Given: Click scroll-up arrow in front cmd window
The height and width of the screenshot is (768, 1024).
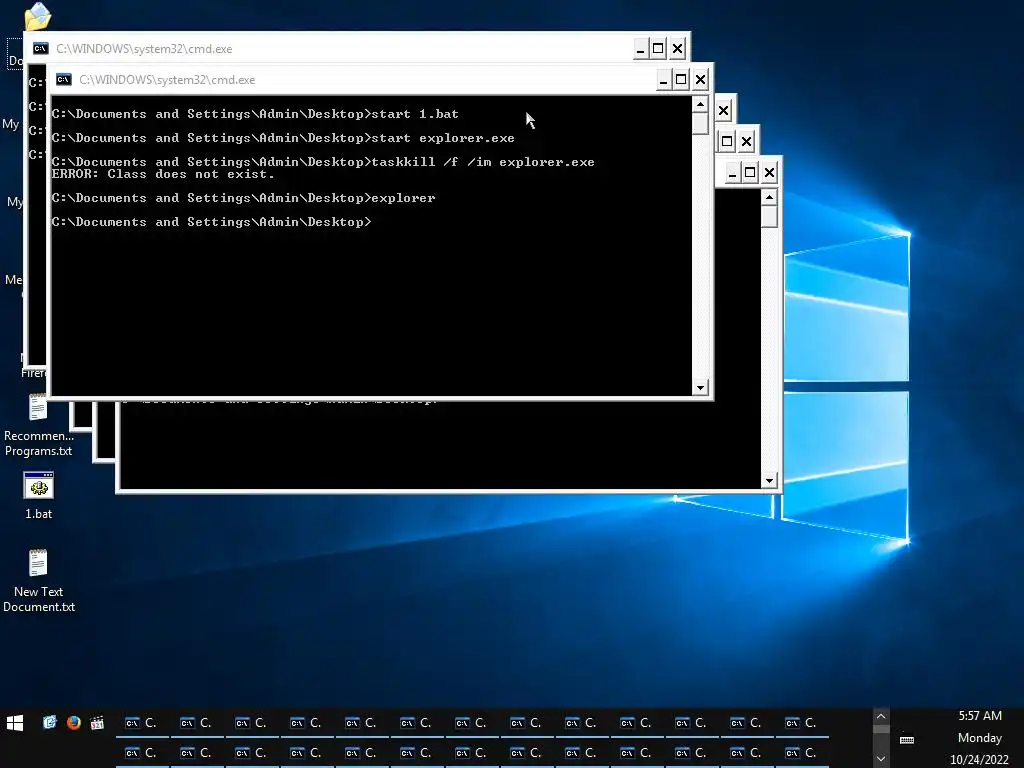Looking at the screenshot, I should [700, 104].
